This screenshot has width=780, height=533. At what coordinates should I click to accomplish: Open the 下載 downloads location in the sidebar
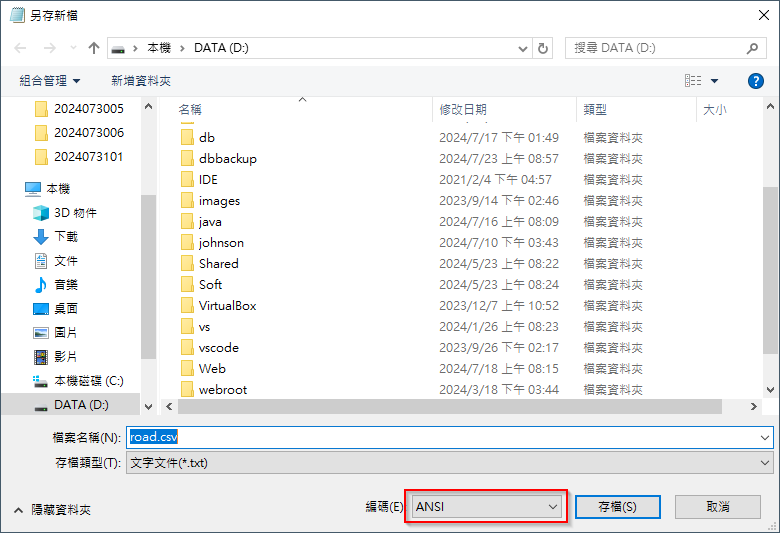[x=56, y=237]
